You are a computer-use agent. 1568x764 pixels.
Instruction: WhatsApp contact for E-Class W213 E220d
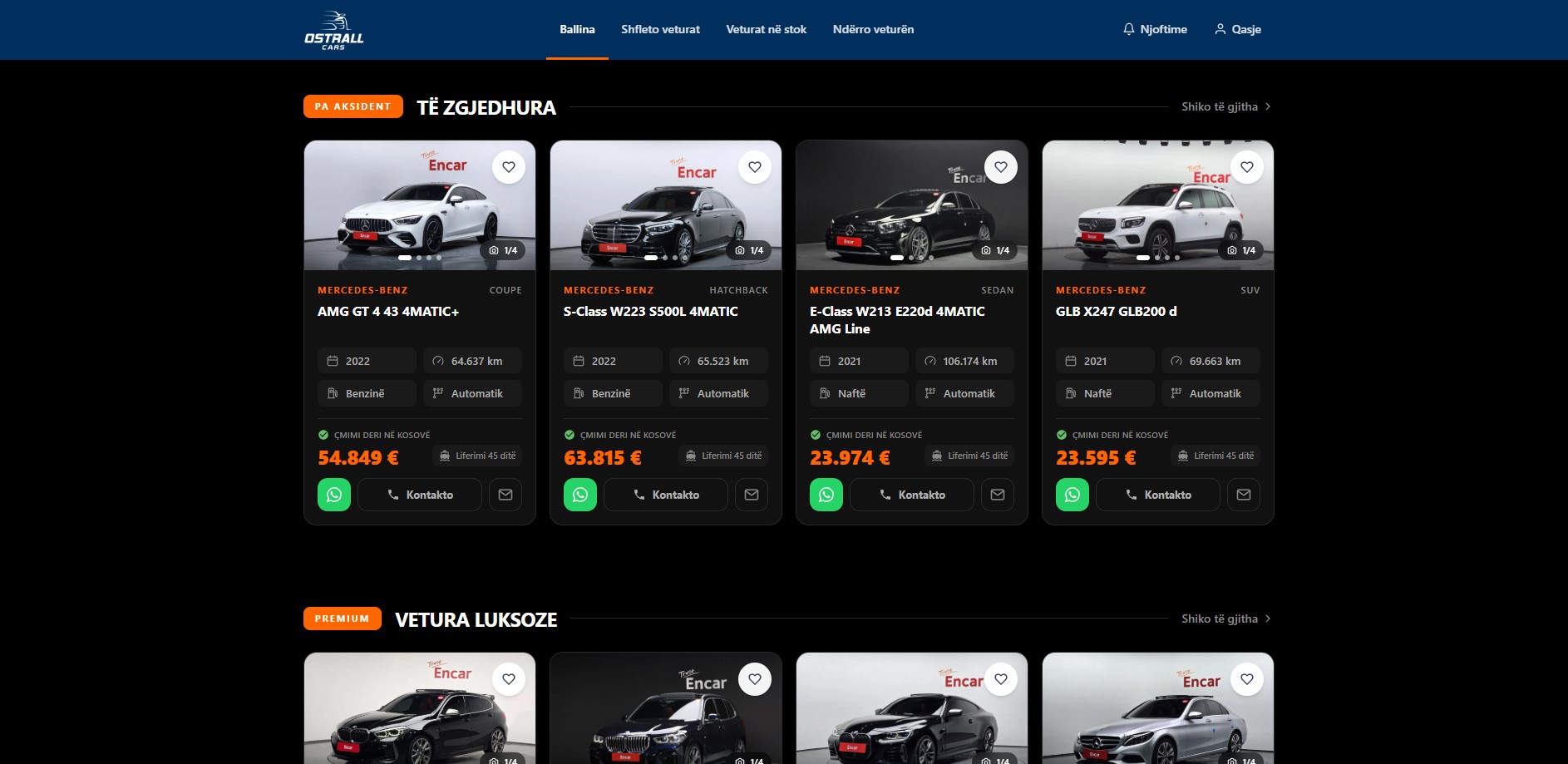[x=826, y=495]
